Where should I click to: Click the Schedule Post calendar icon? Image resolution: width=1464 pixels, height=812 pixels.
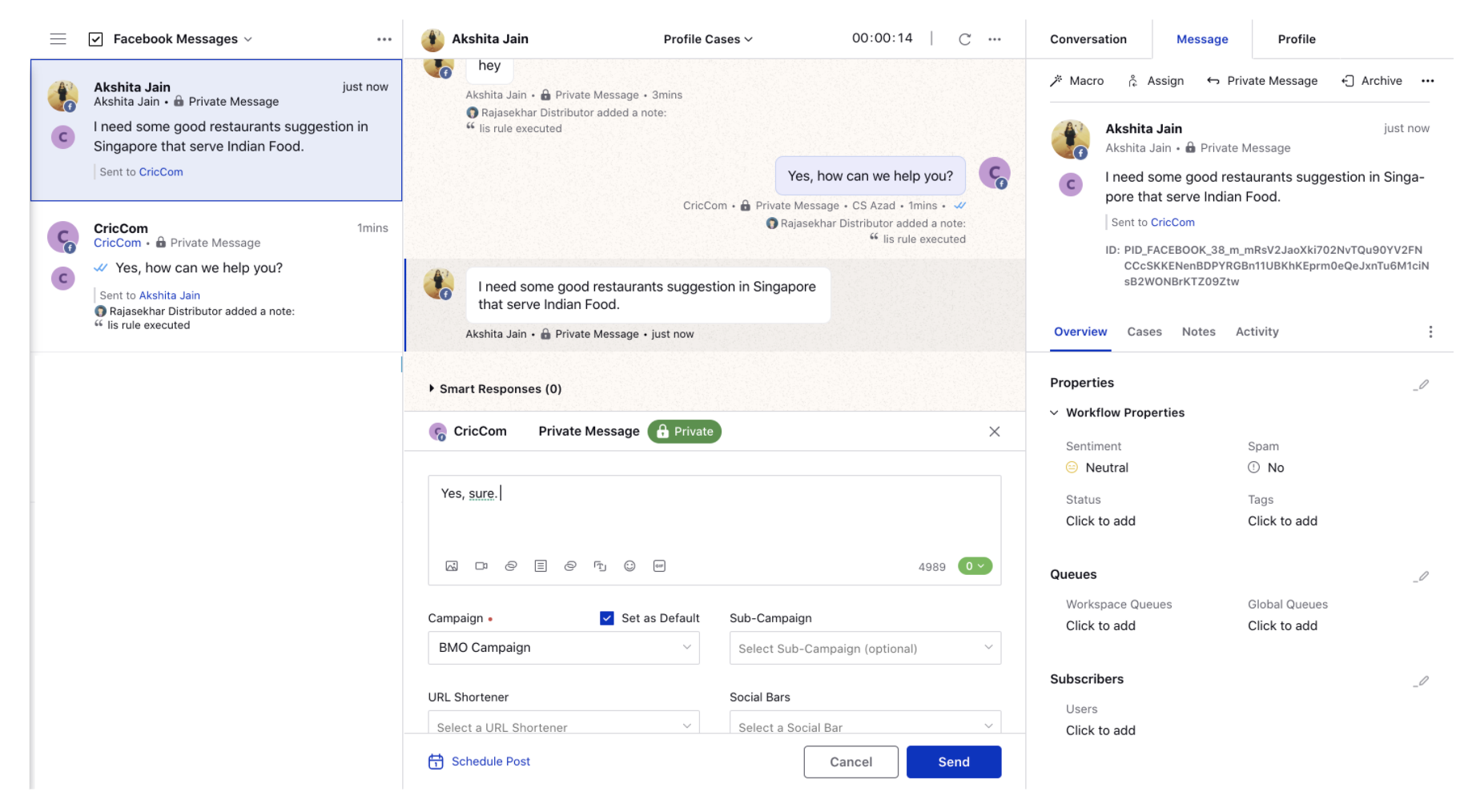pos(436,762)
